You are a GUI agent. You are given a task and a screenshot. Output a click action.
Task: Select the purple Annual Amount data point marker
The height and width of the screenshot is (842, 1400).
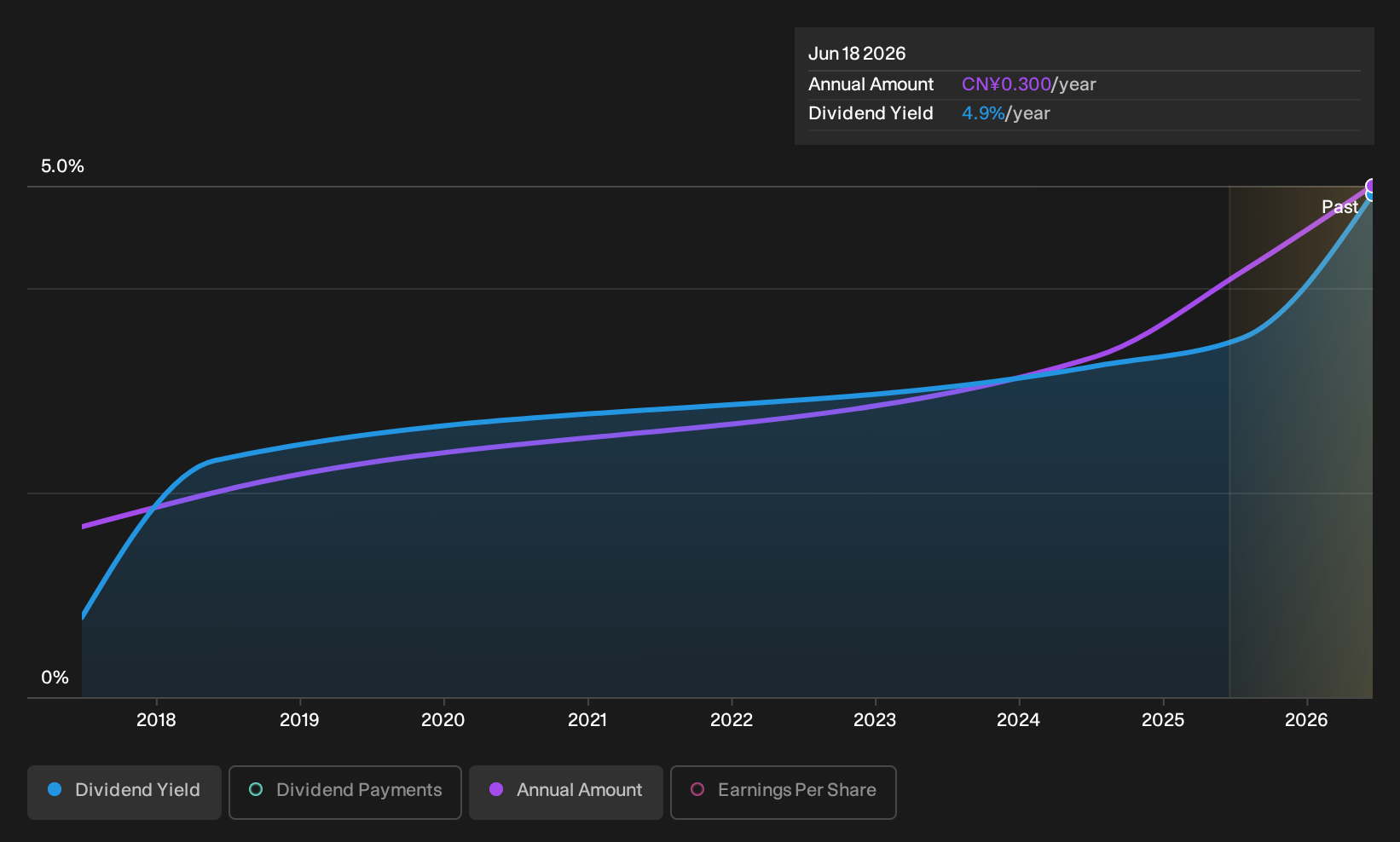click(x=1371, y=186)
